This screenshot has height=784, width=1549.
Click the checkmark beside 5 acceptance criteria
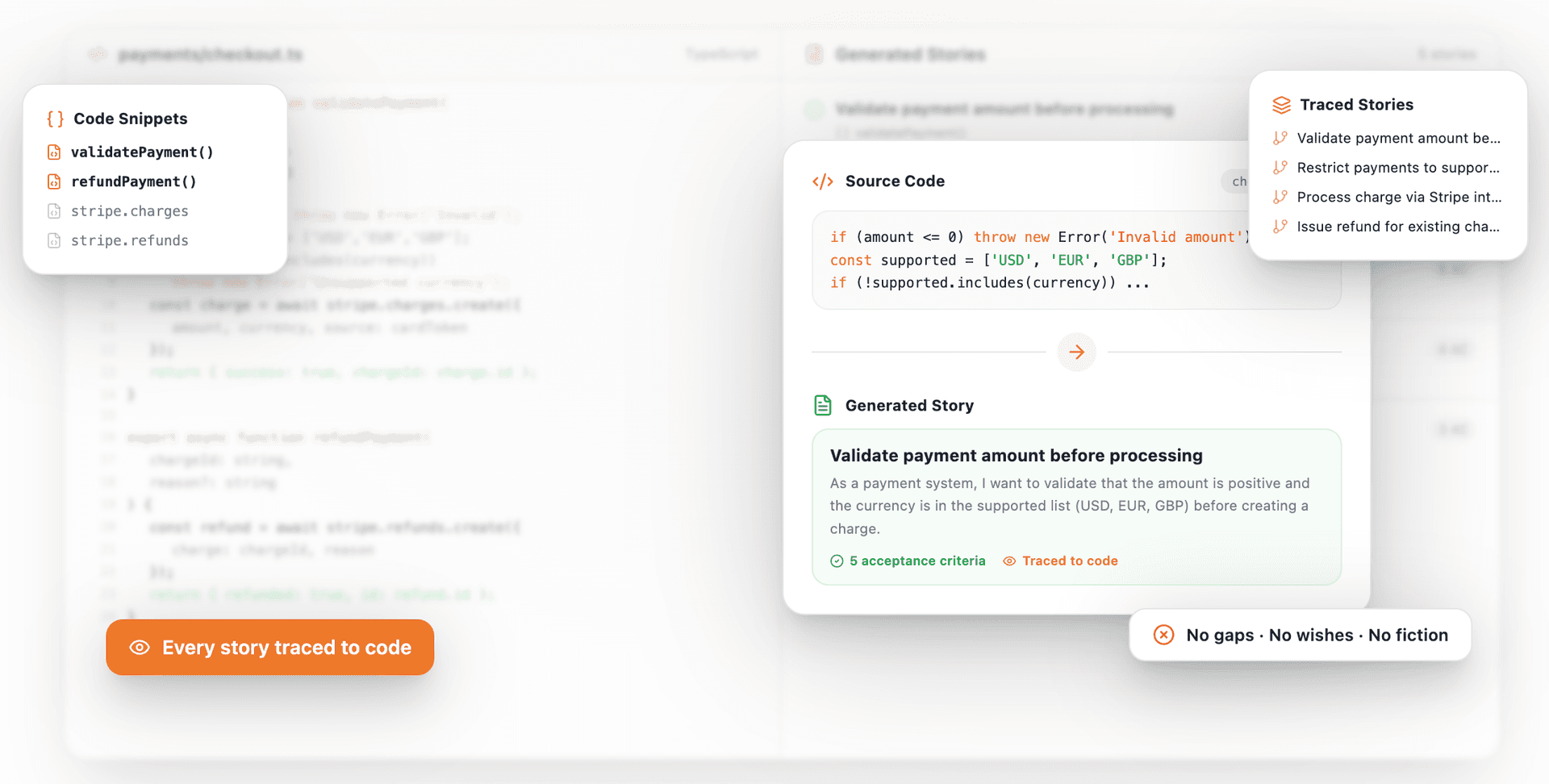click(837, 561)
